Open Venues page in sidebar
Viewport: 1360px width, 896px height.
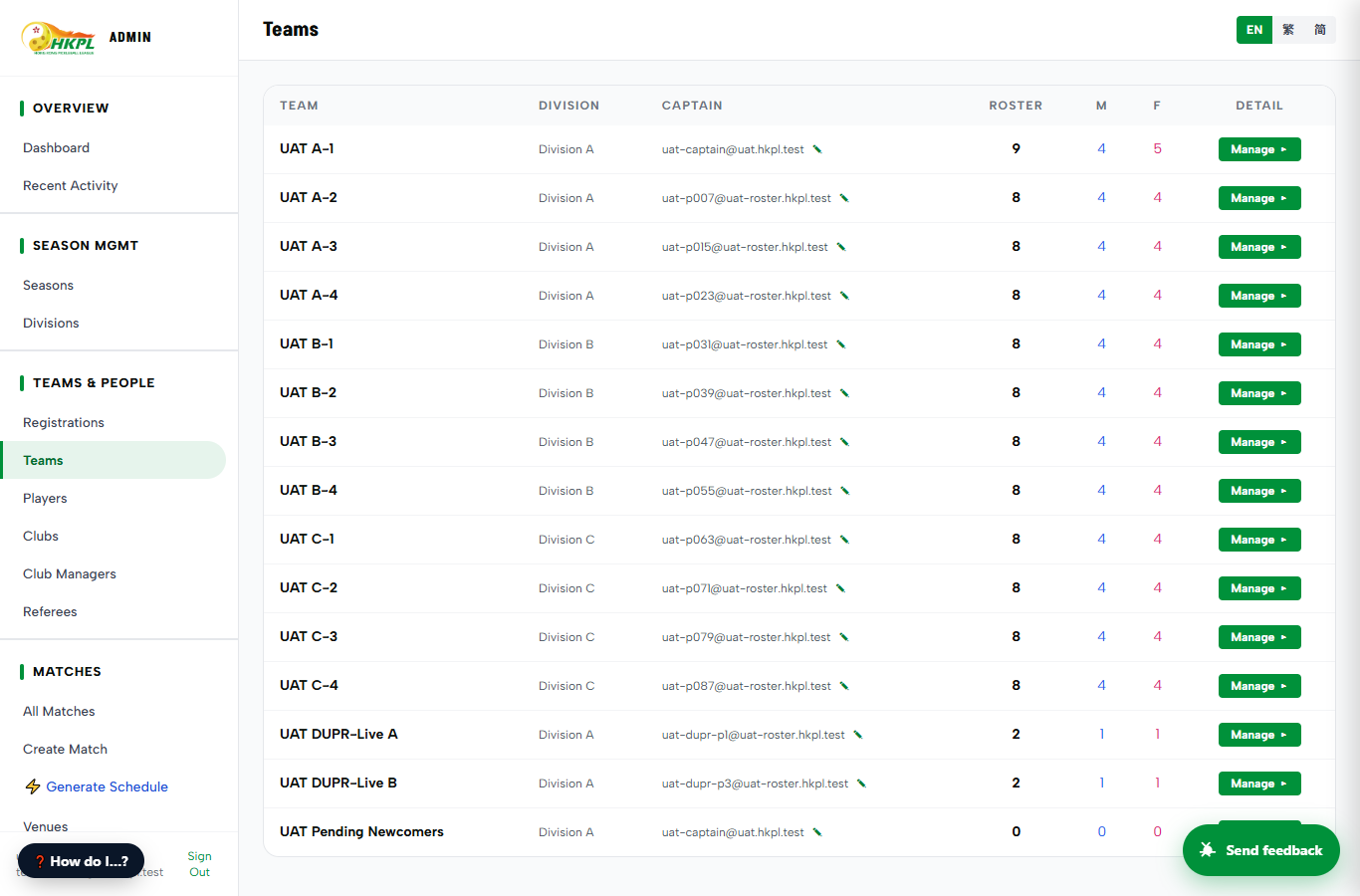46,826
